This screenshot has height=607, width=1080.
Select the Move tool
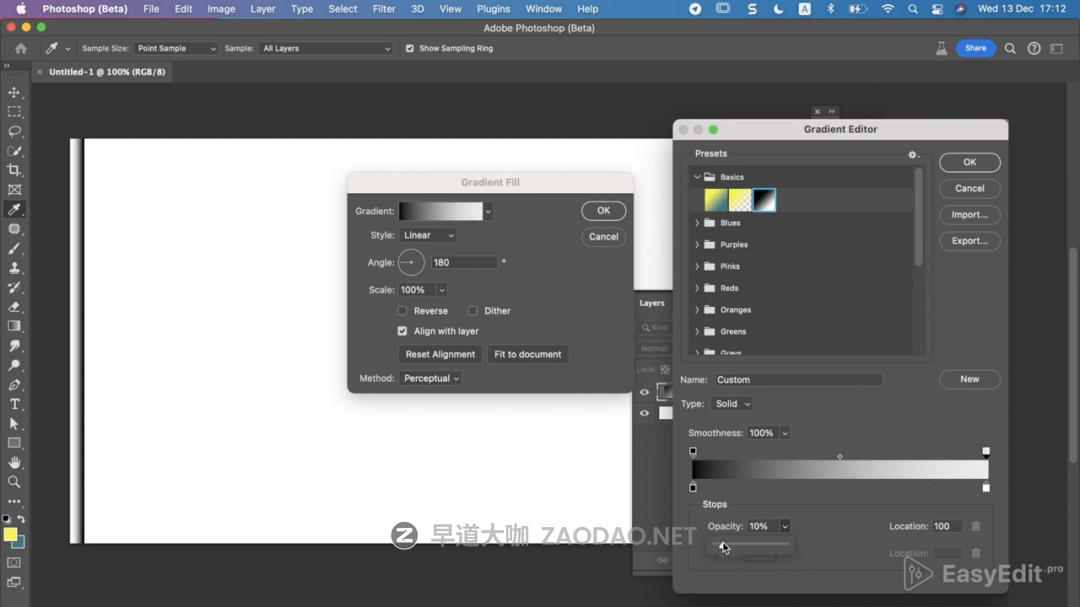tap(14, 92)
